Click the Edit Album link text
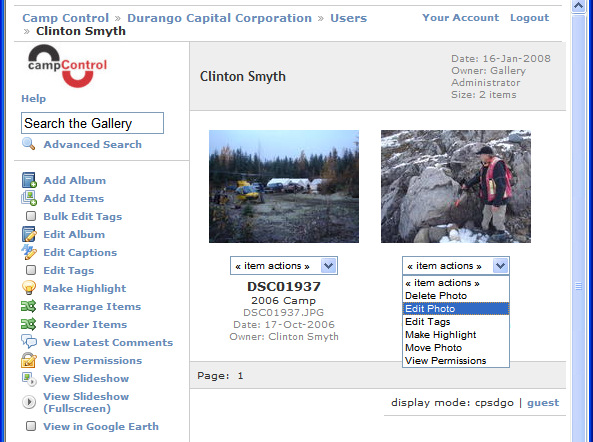The image size is (593, 442). tap(74, 234)
